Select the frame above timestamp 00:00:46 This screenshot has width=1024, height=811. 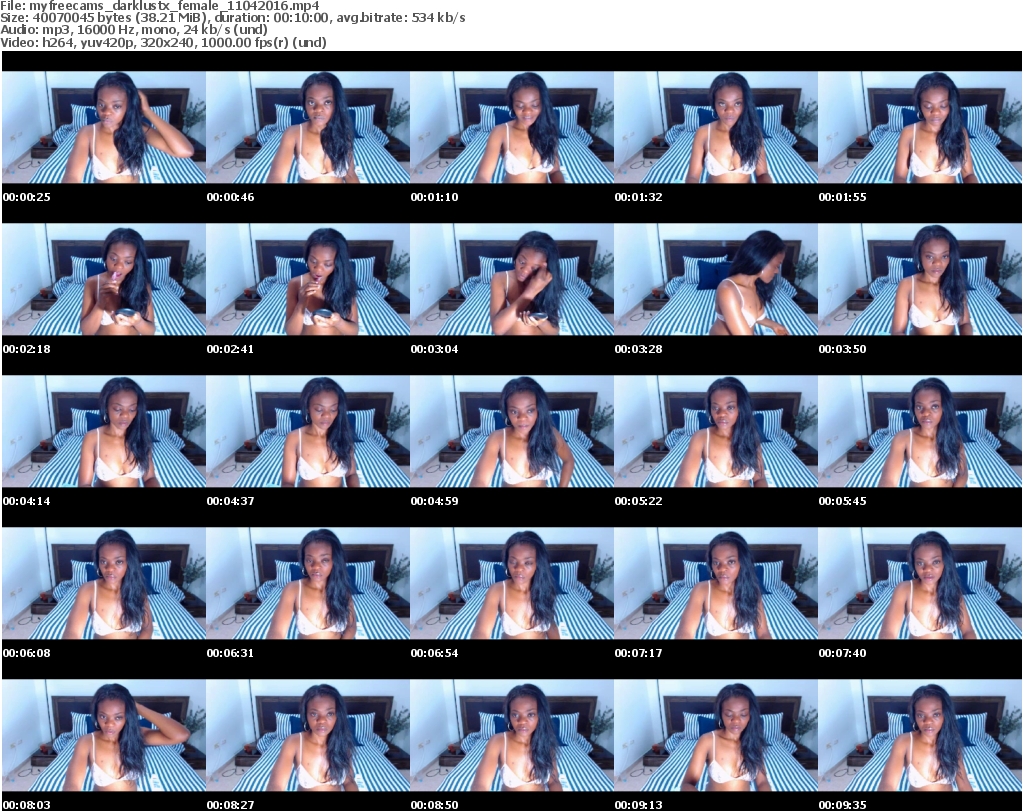point(307,127)
